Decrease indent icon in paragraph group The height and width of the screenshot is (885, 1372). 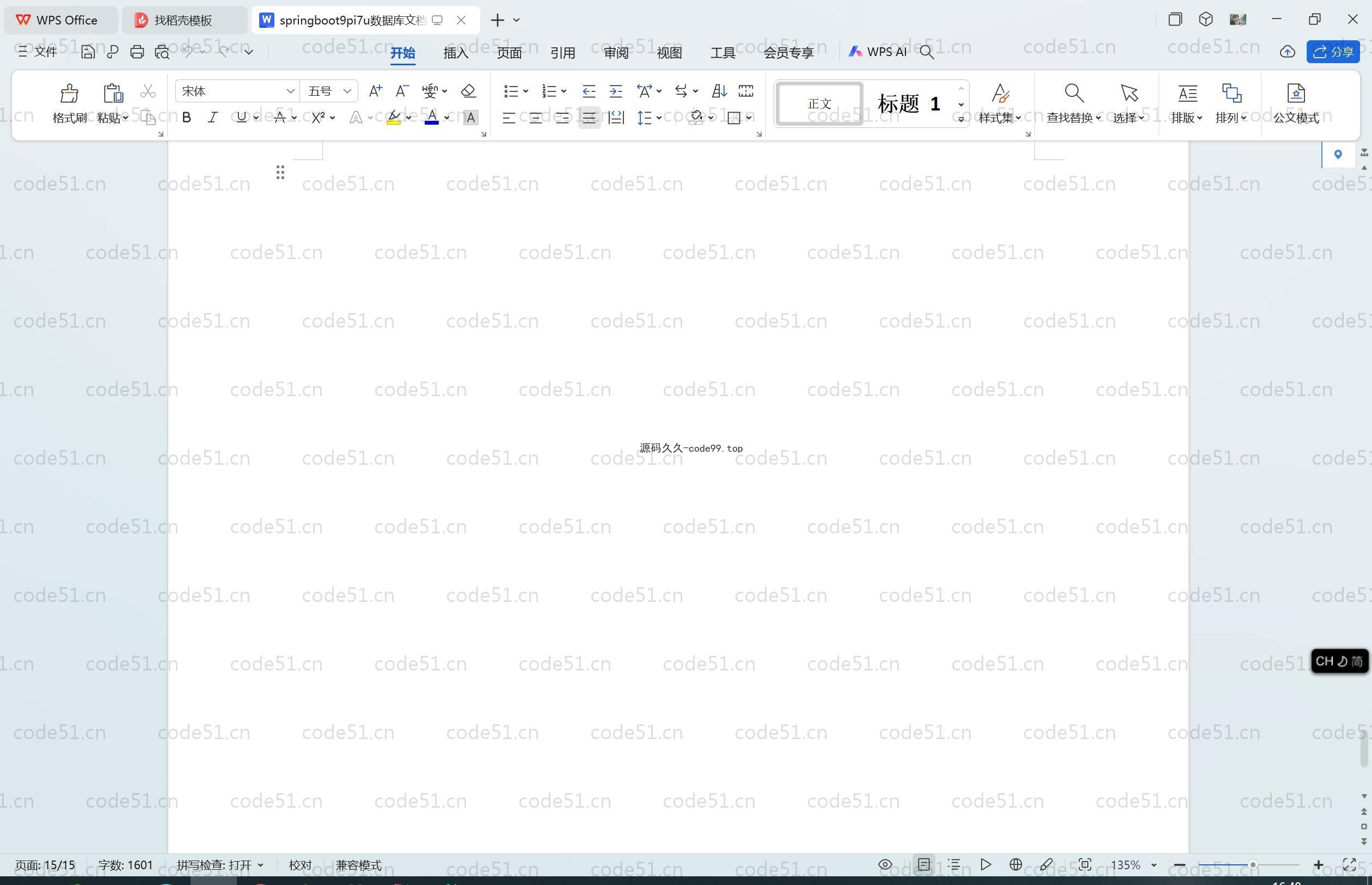(x=589, y=91)
